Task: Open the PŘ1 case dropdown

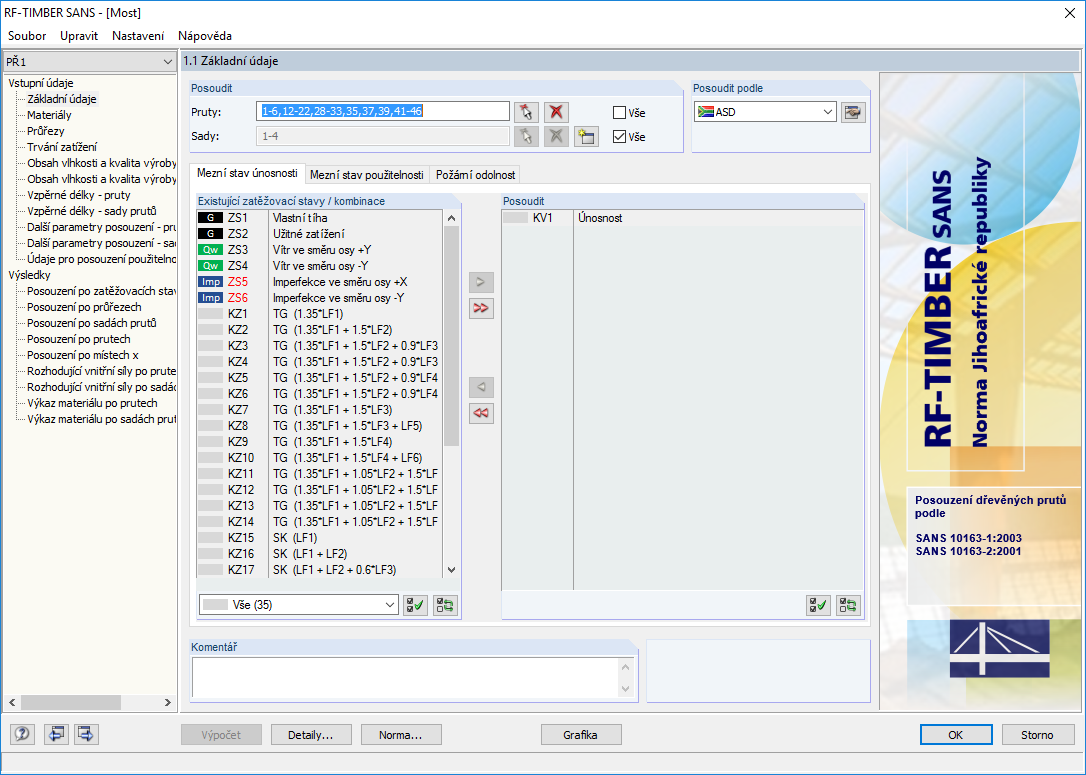Action: pyautogui.click(x=89, y=62)
